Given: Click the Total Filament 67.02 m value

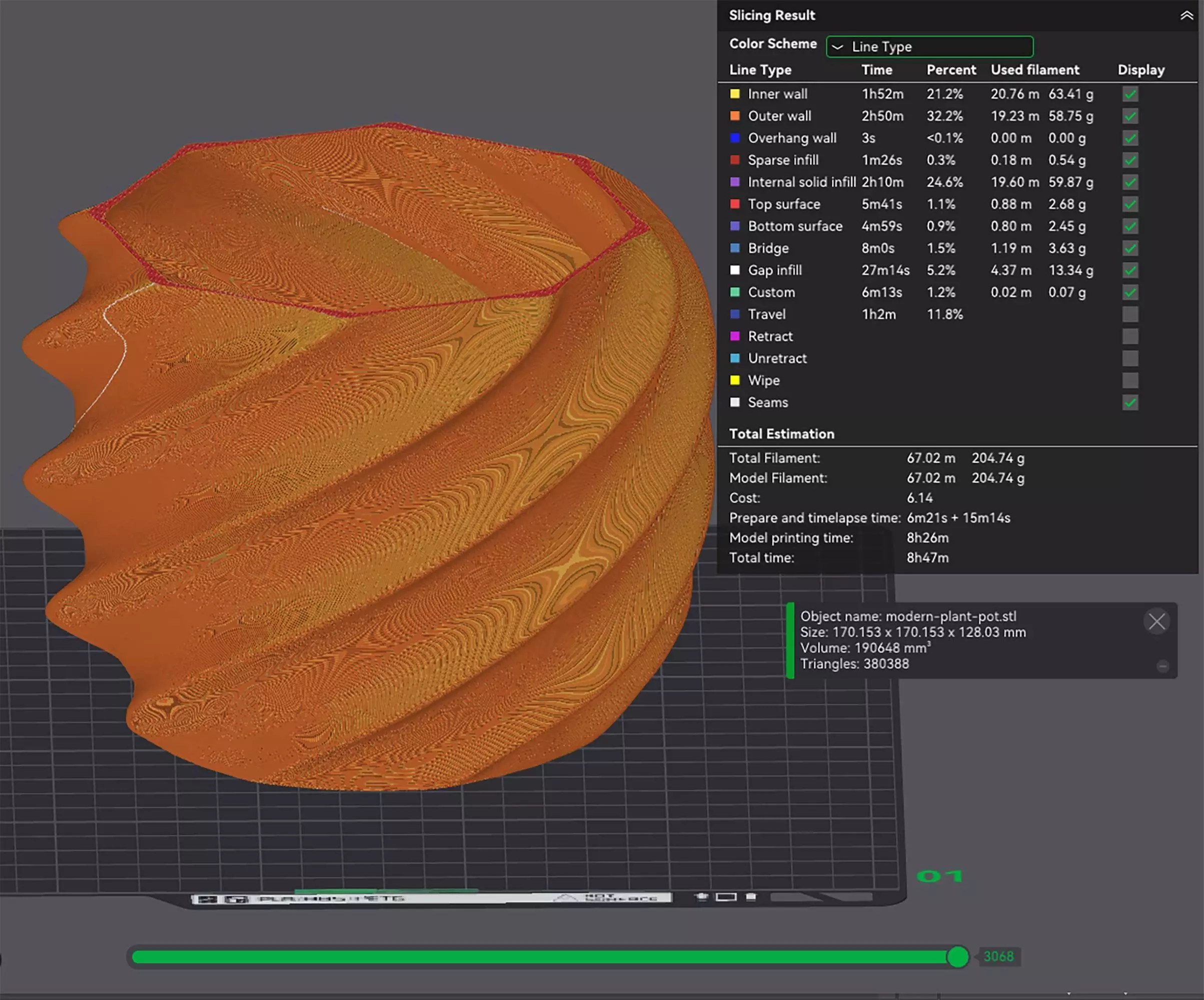Looking at the screenshot, I should (x=930, y=458).
